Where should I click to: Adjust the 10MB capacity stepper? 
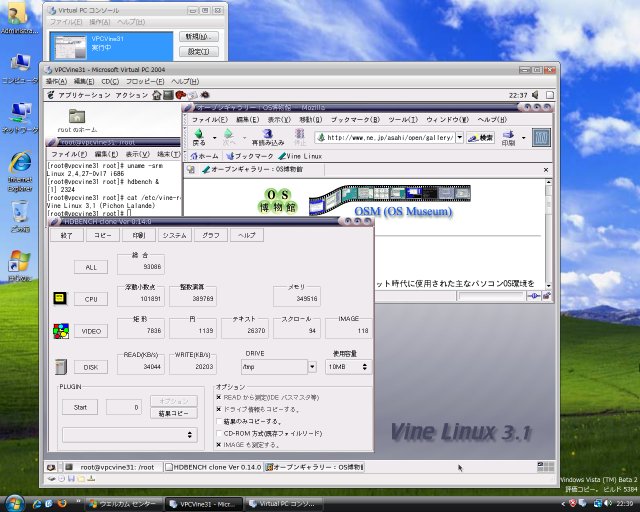364,367
